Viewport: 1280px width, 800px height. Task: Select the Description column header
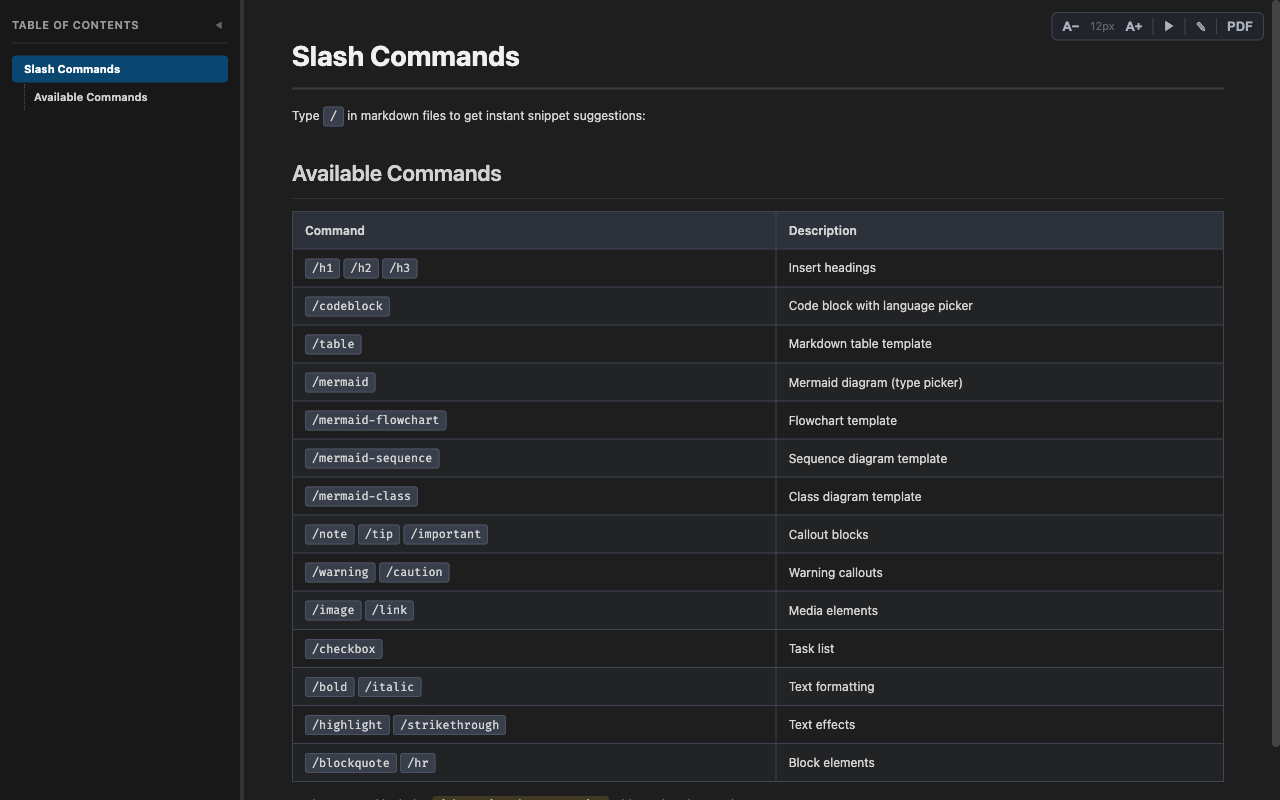pyautogui.click(x=822, y=230)
